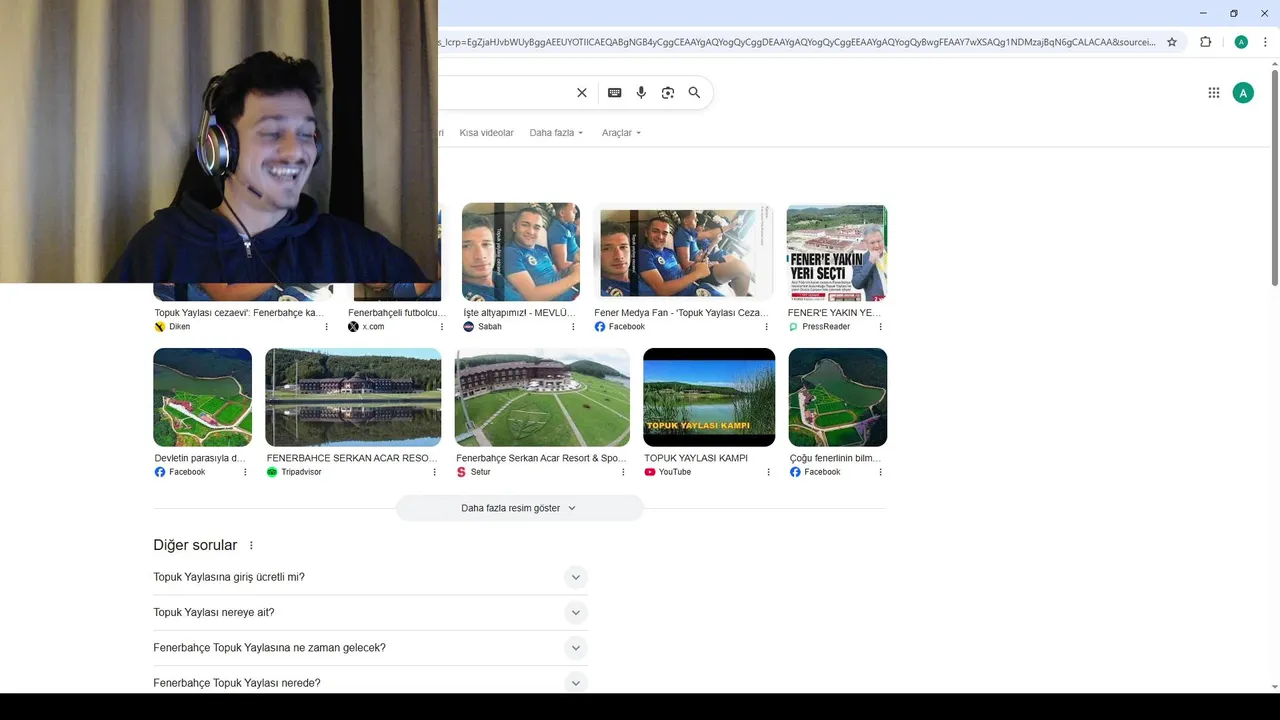1280x720 pixels.
Task: Open Fenerbahçeli futbolcu x.com link
Action: click(397, 313)
